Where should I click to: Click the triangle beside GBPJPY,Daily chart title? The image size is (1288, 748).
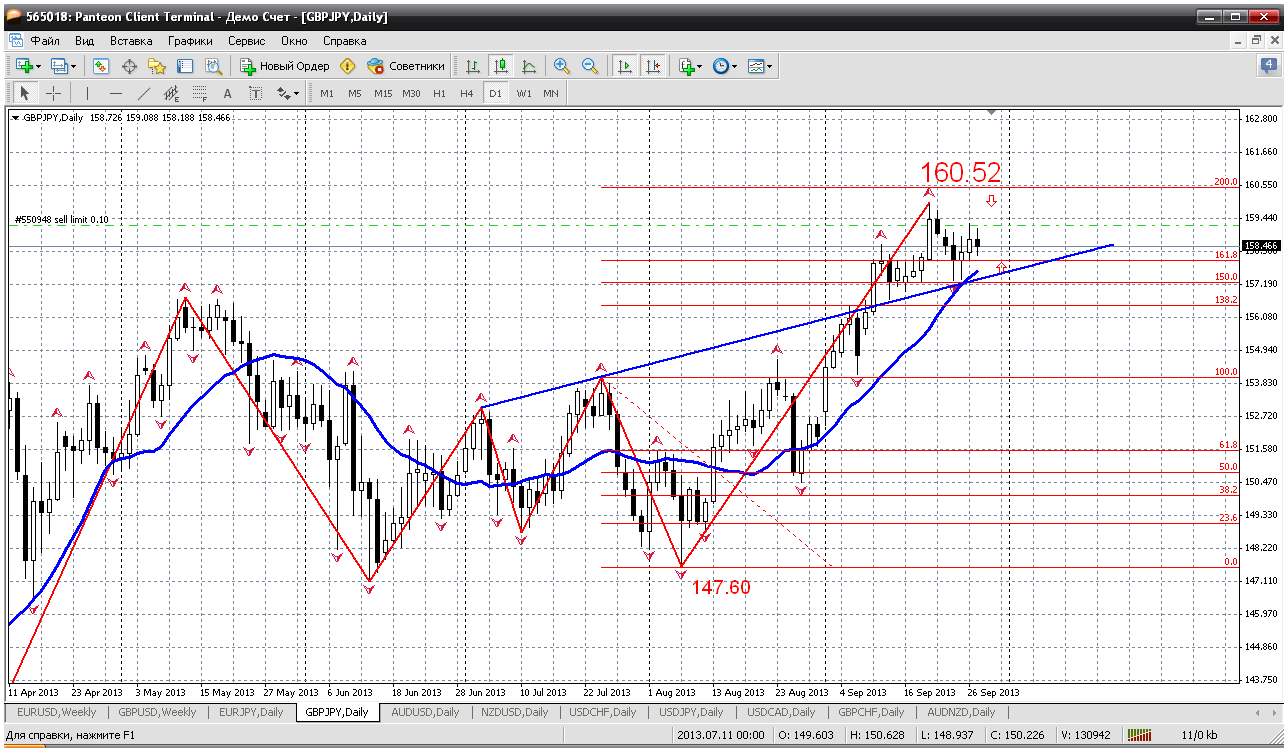click(x=15, y=117)
